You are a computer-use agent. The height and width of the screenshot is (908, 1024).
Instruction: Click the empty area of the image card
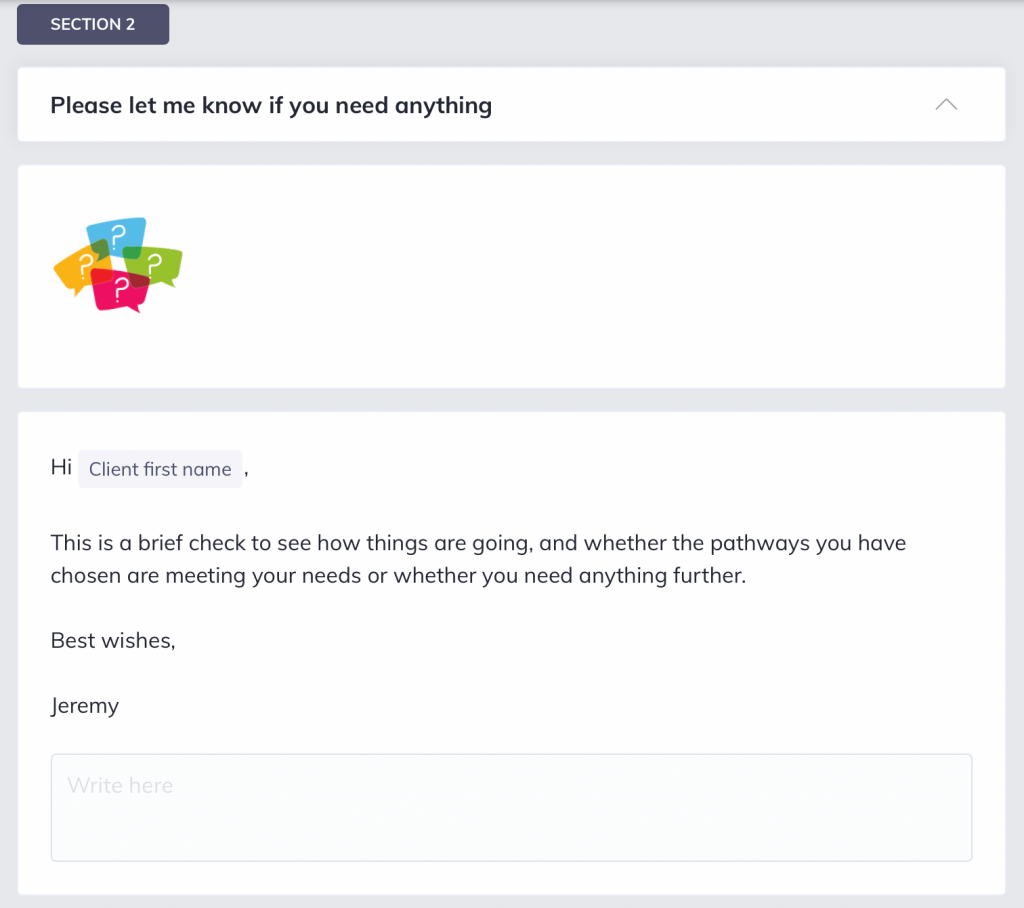(600, 276)
